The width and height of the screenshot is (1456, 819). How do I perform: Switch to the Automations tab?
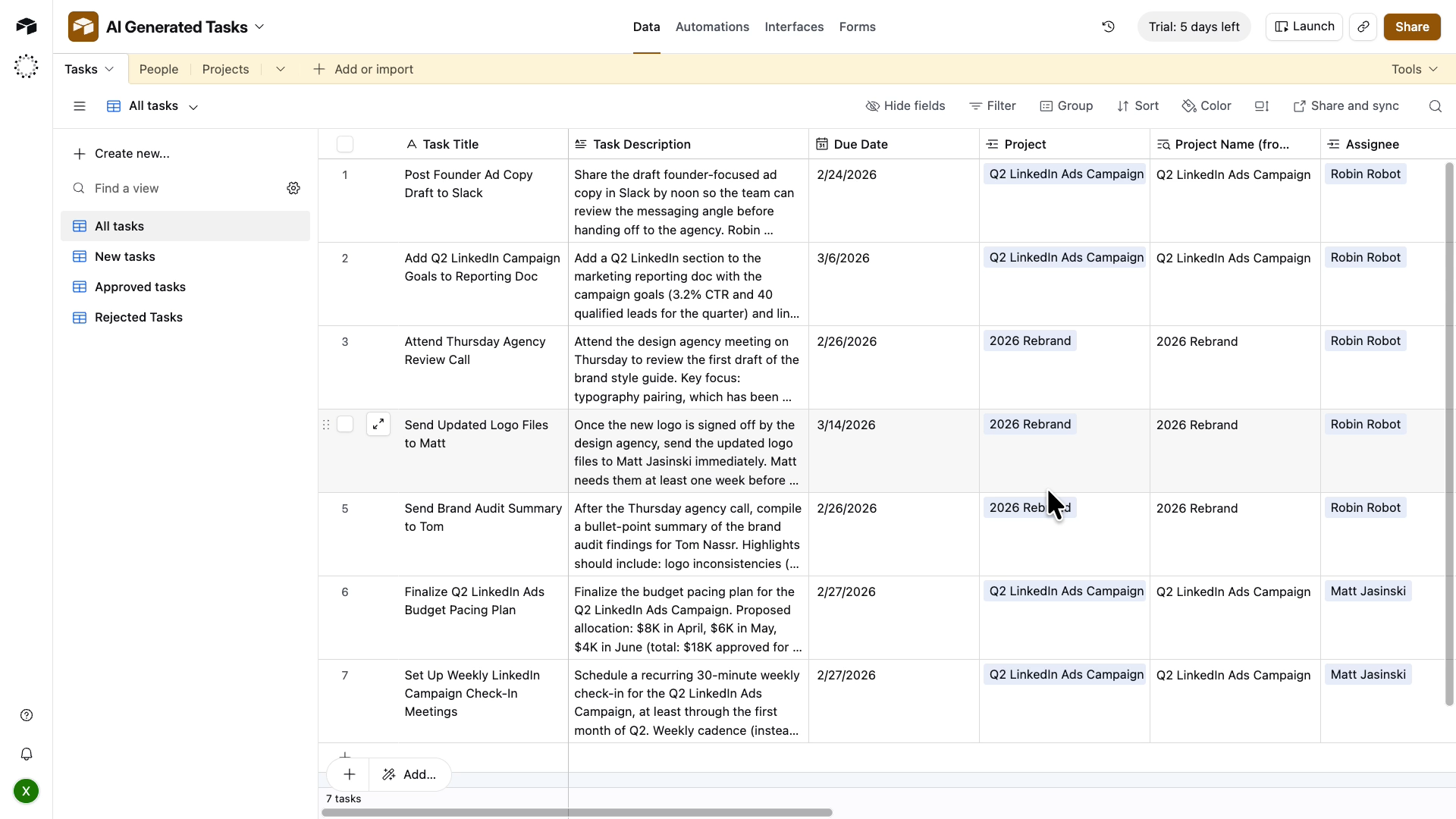712,27
